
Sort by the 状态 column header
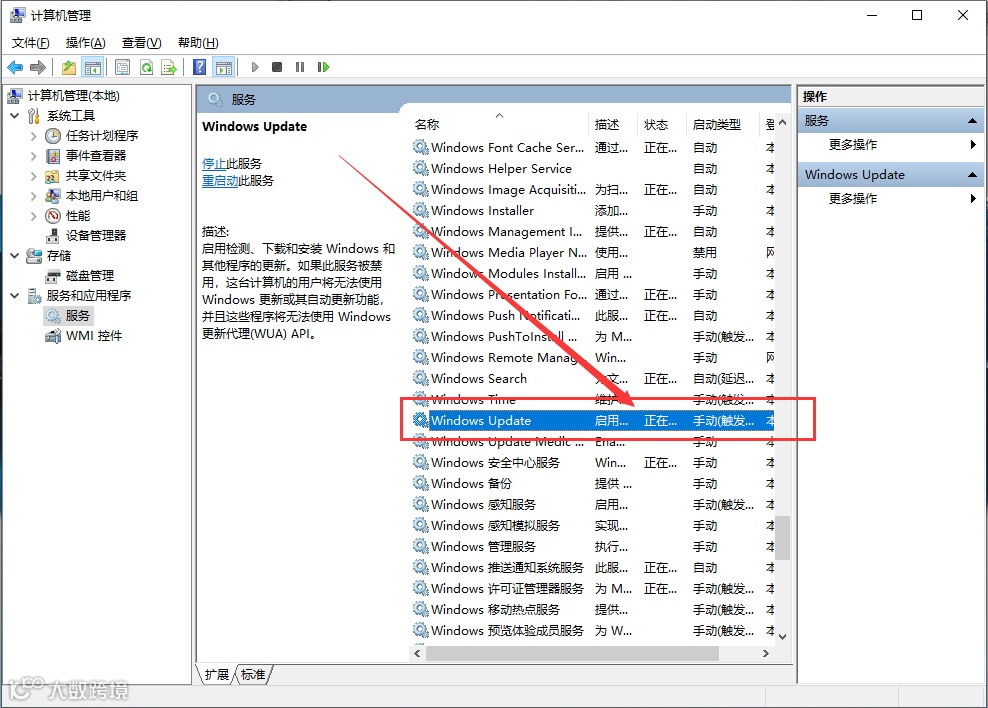click(x=662, y=125)
